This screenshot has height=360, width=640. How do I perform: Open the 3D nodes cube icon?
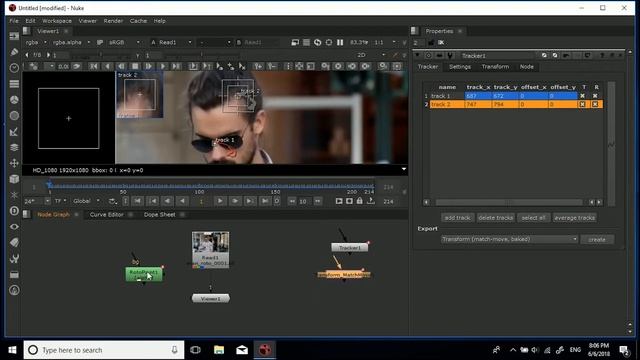tap(14, 179)
